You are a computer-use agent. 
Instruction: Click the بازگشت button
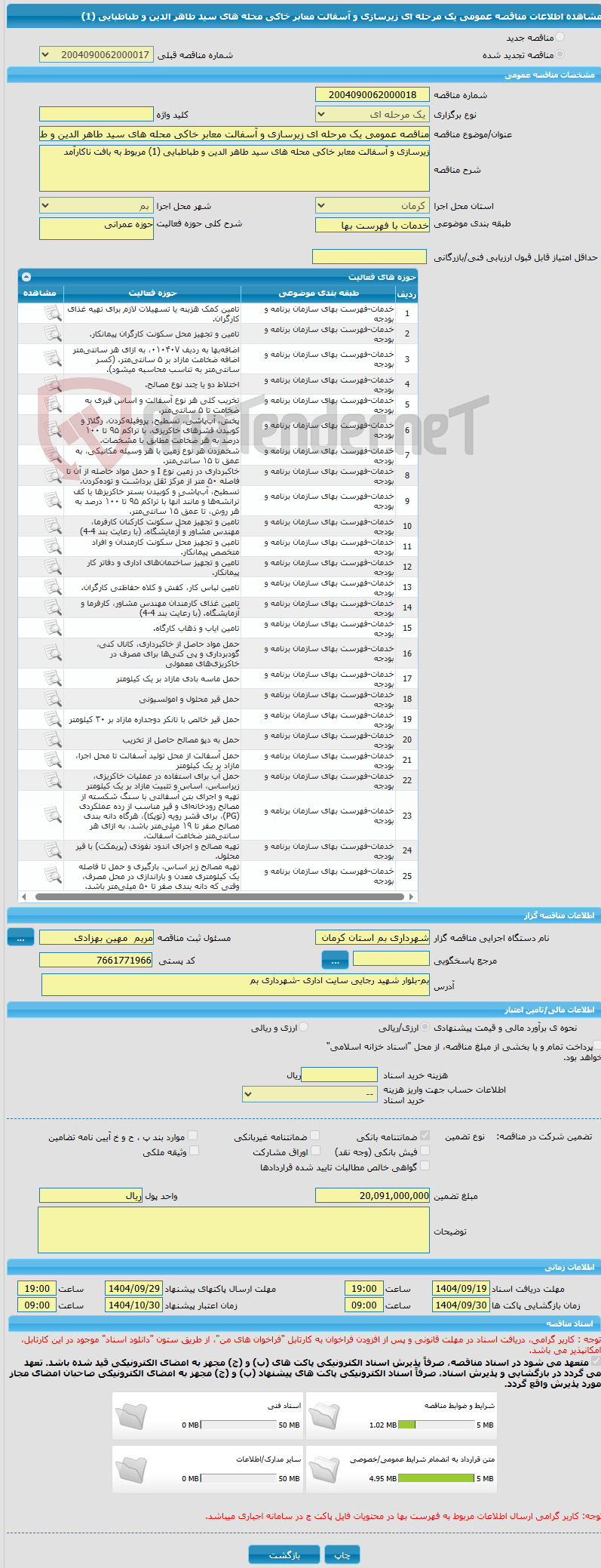(x=284, y=1555)
